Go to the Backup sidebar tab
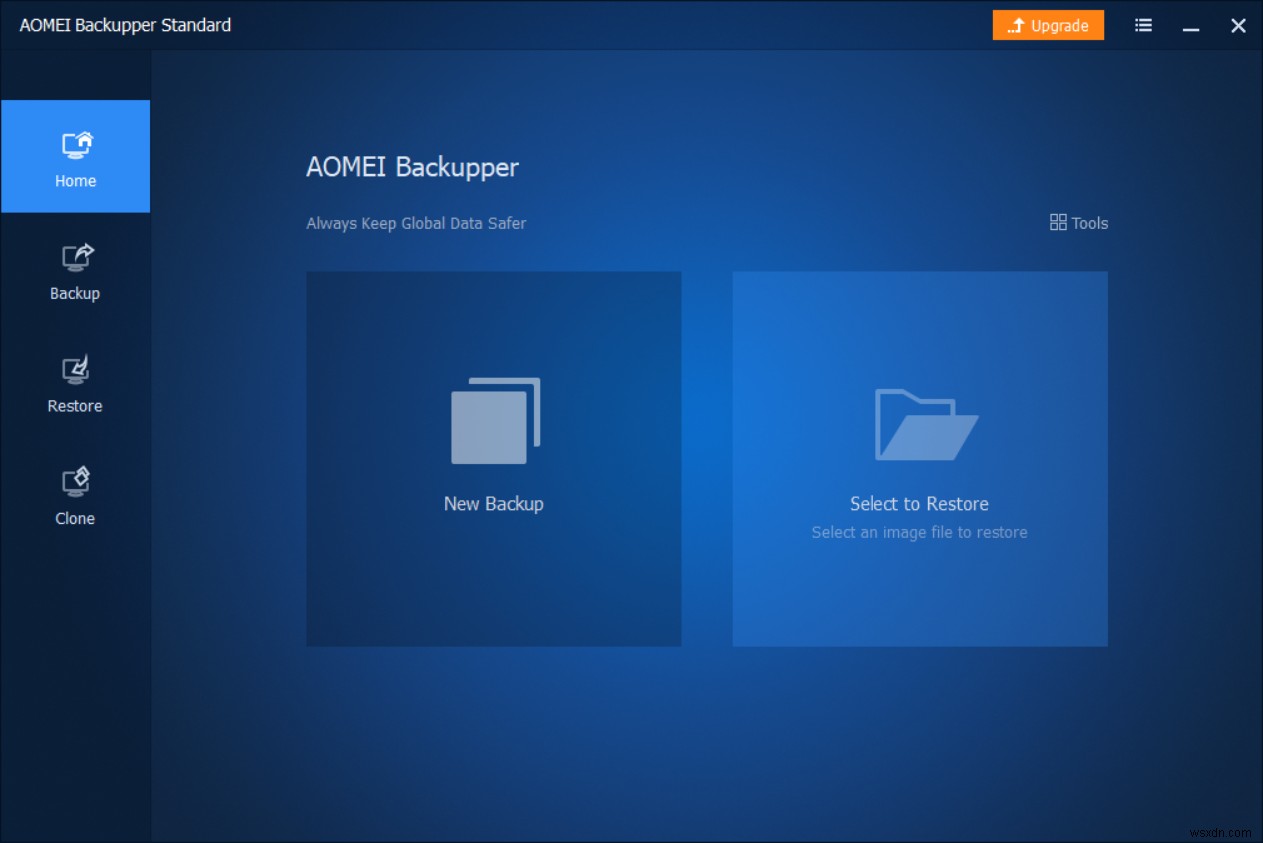This screenshot has height=843, width=1263. tap(75, 269)
